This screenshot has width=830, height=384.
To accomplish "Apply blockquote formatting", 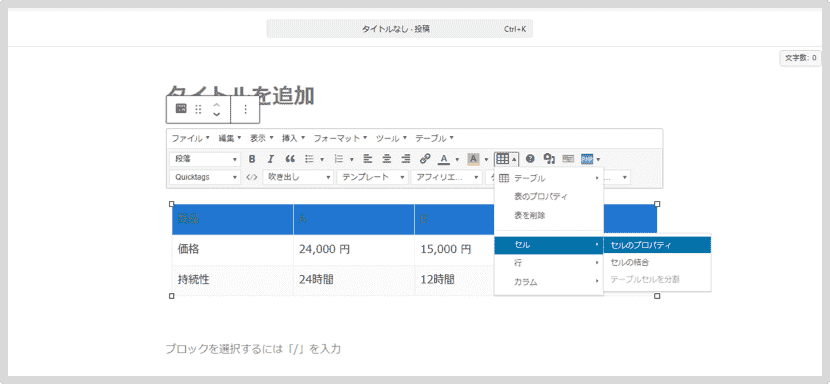I will 290,159.
